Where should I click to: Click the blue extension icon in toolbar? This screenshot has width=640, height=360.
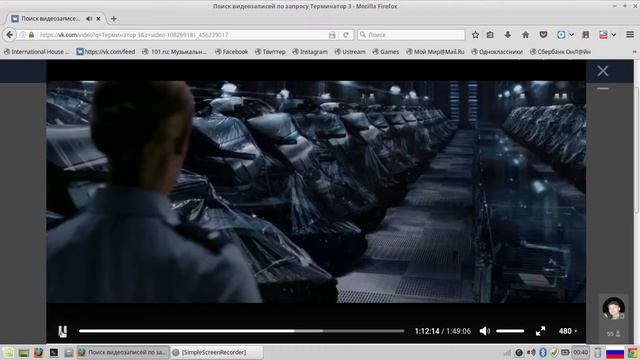561,35
